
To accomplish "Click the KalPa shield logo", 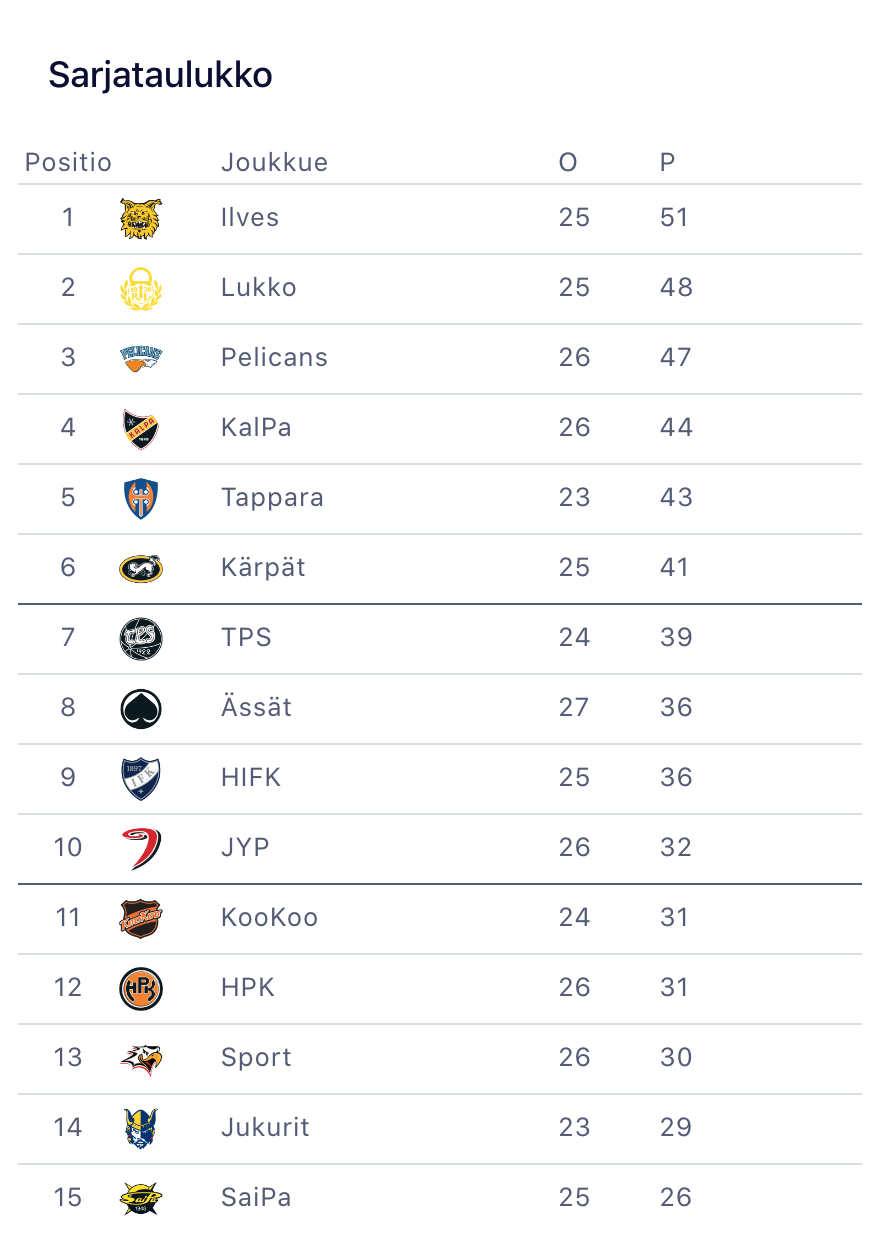I will (140, 428).
